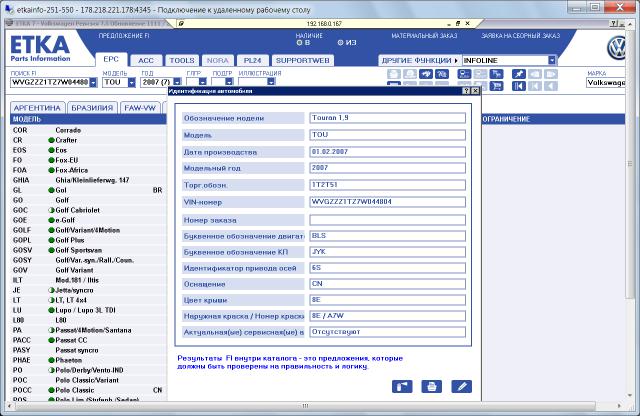Click the Volkswagen logo
640x416 pixels.
pos(616,48)
